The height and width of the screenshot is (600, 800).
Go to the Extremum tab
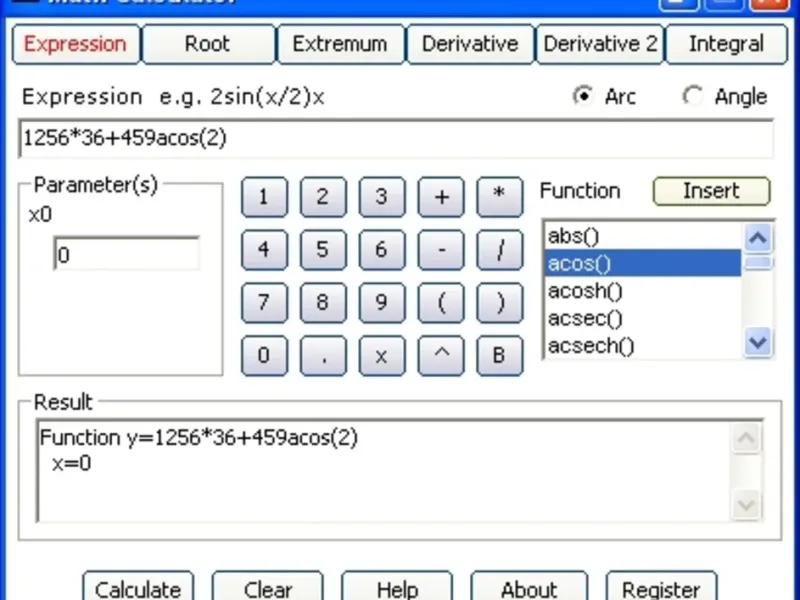(340, 44)
